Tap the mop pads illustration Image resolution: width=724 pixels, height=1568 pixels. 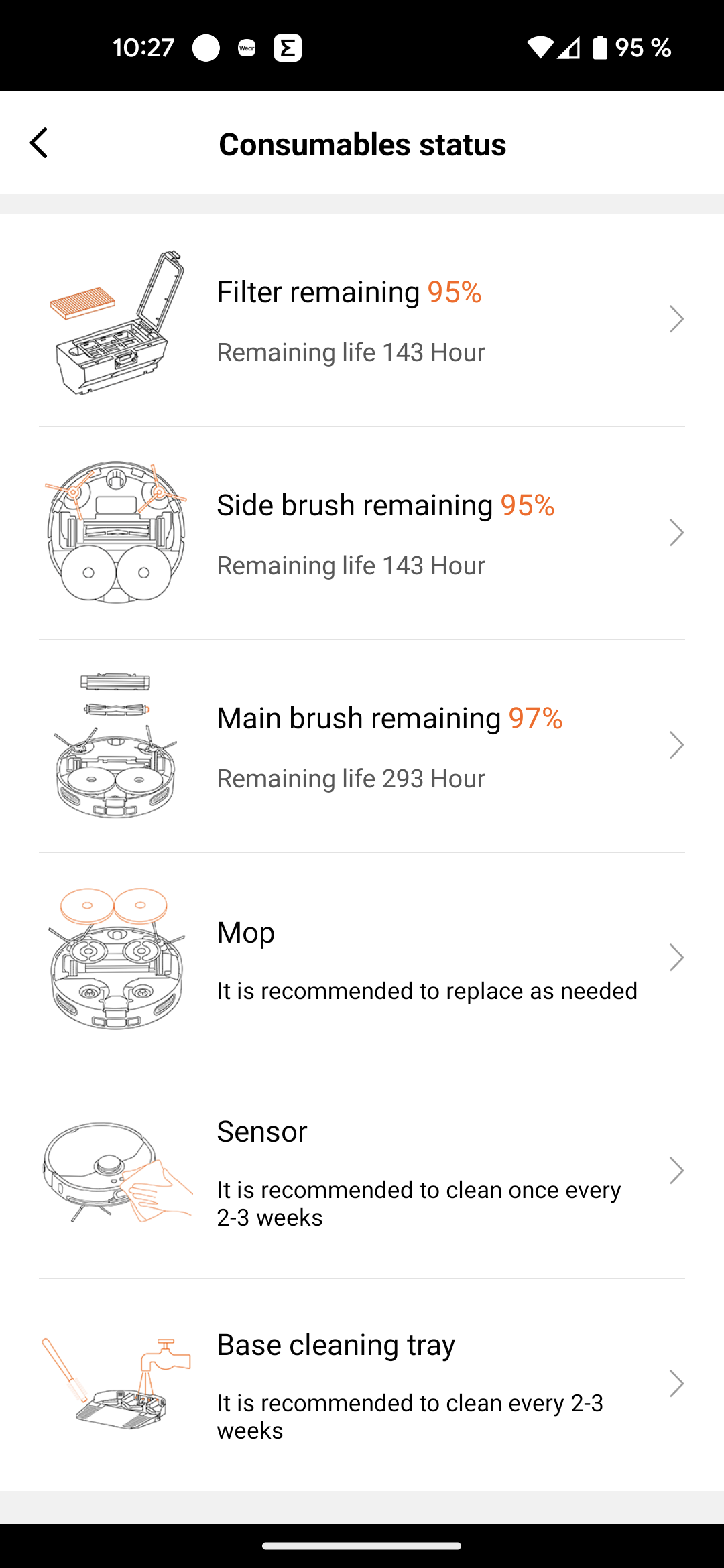[x=116, y=959]
